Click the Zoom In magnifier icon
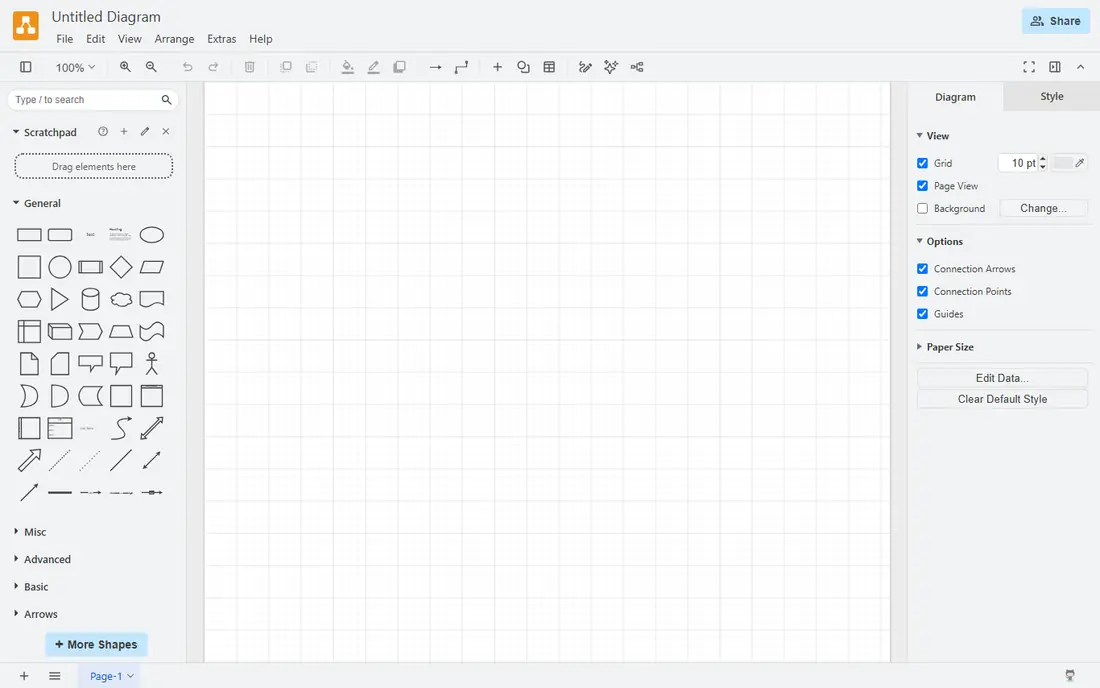This screenshot has height=688, width=1100. pos(125,67)
